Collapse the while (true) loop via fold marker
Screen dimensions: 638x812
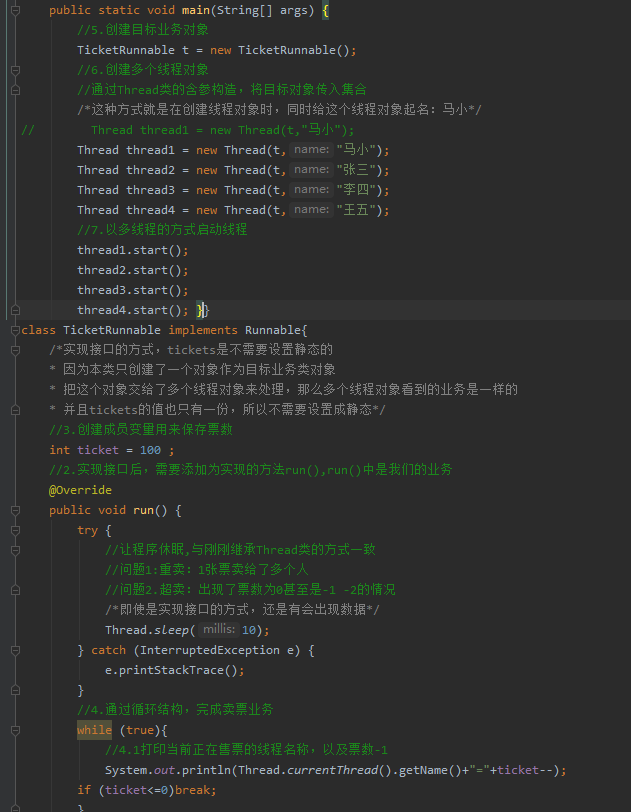tap(16, 730)
